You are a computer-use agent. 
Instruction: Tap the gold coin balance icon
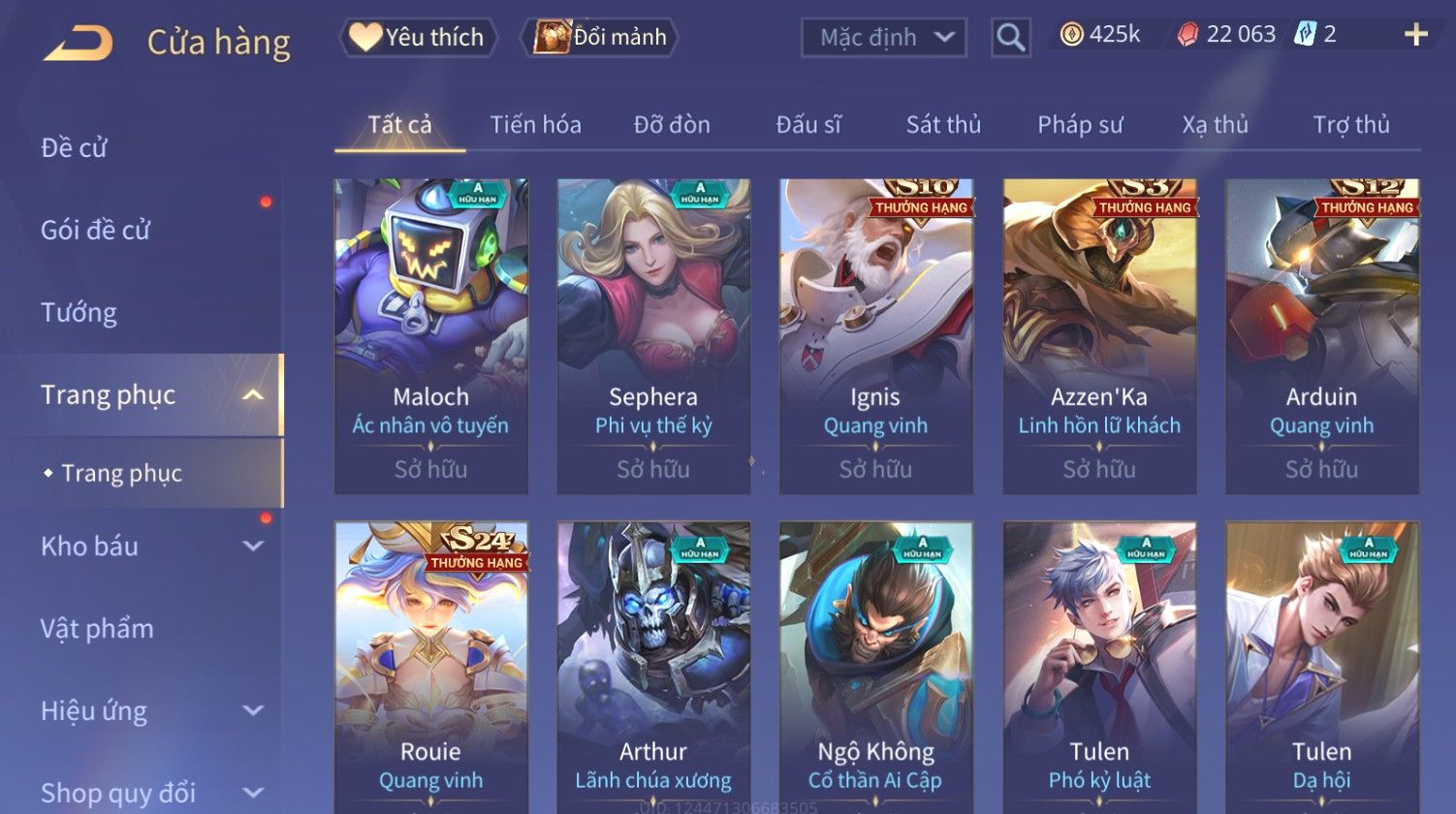pos(1071,35)
